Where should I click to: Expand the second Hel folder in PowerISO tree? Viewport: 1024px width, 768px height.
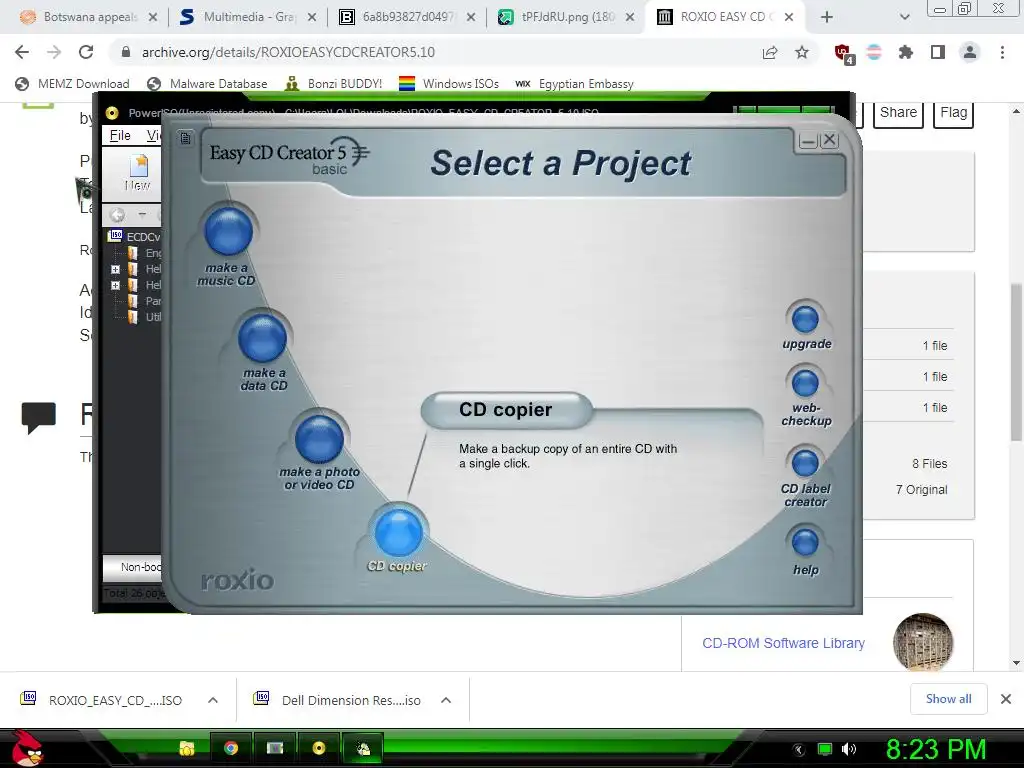tap(116, 285)
